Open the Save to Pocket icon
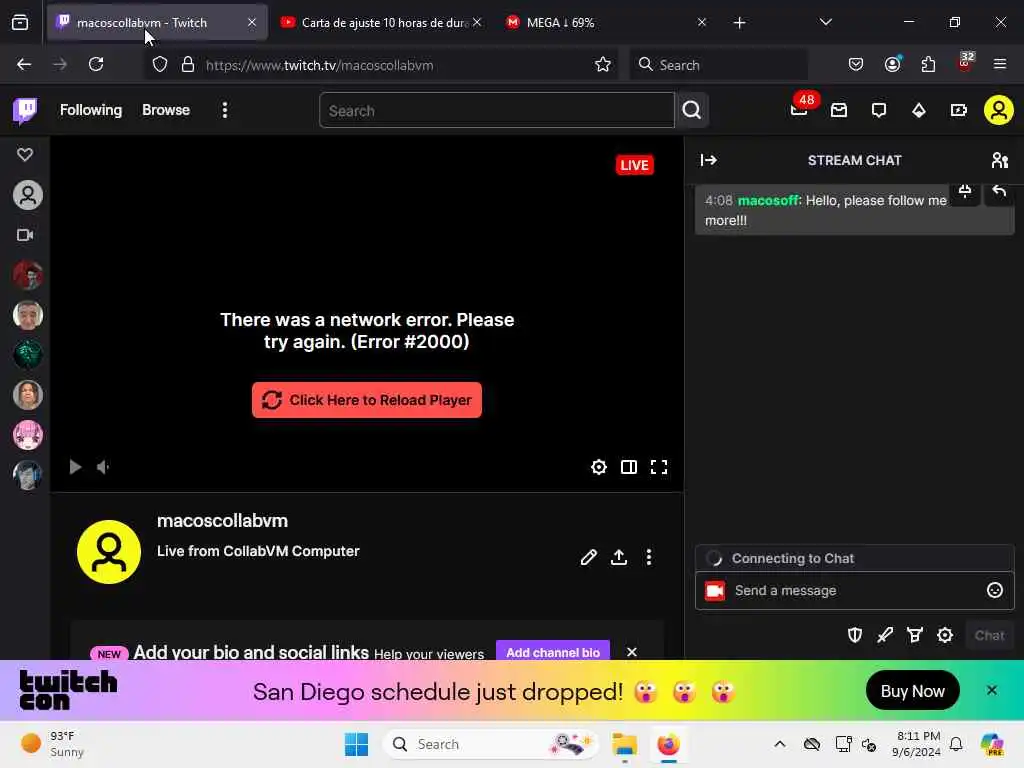Screen dimensions: 1024x768 856,64
